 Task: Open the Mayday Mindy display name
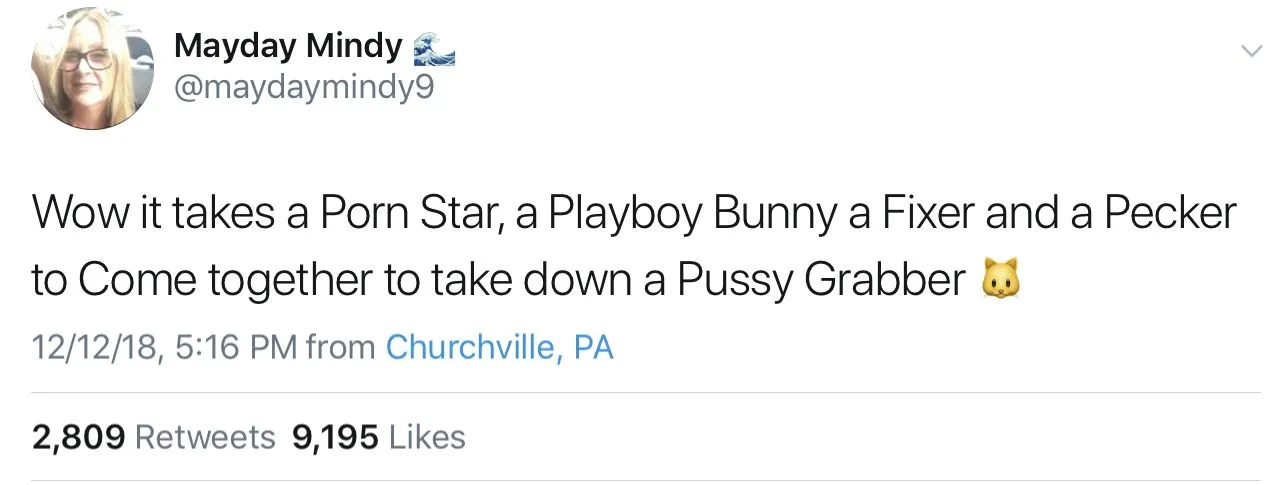[x=288, y=46]
